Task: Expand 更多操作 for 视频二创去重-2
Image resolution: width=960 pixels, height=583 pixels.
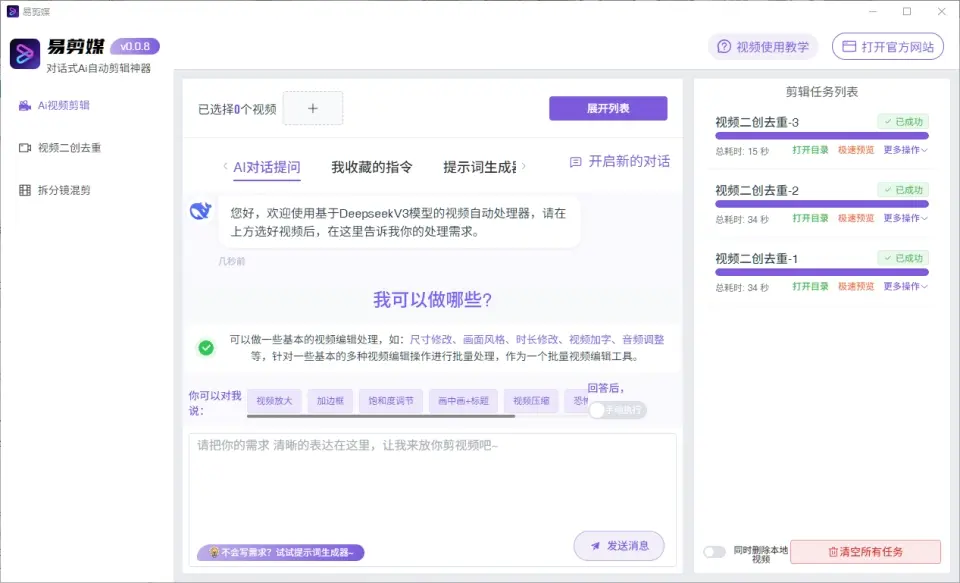Action: 905,218
